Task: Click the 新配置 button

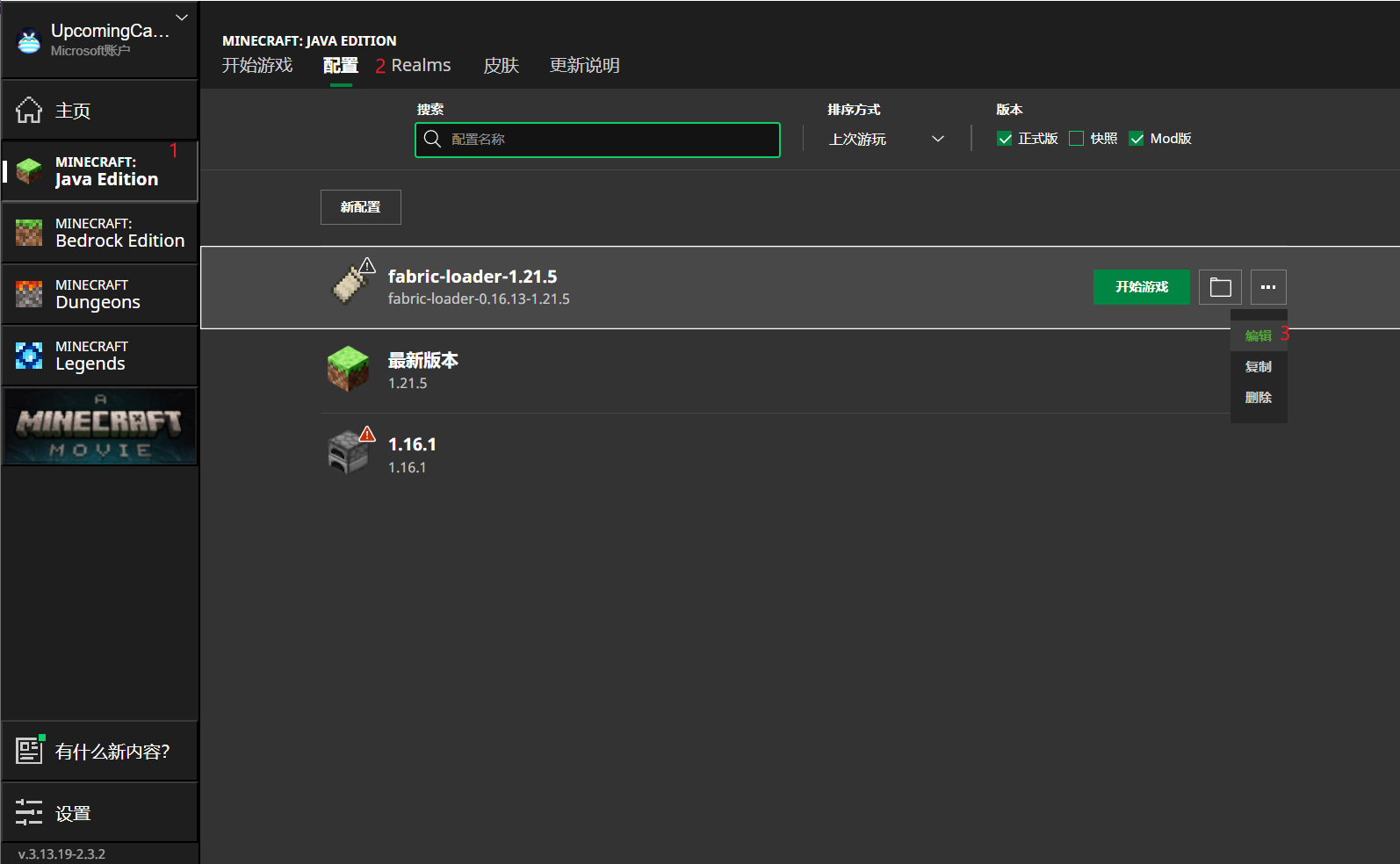Action: click(361, 207)
